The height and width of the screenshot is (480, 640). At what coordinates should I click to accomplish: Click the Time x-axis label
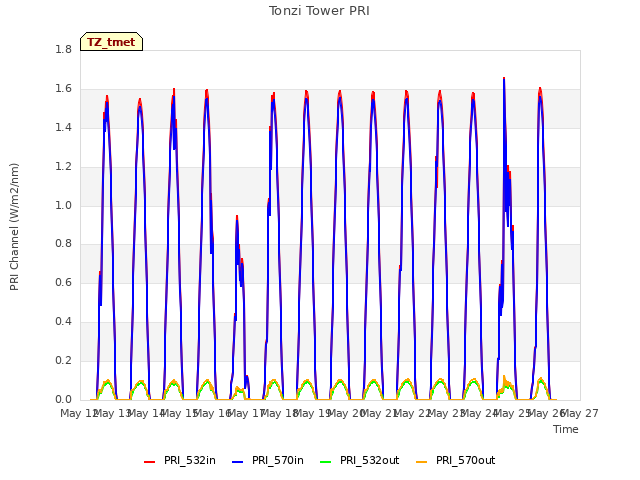[x=566, y=429]
